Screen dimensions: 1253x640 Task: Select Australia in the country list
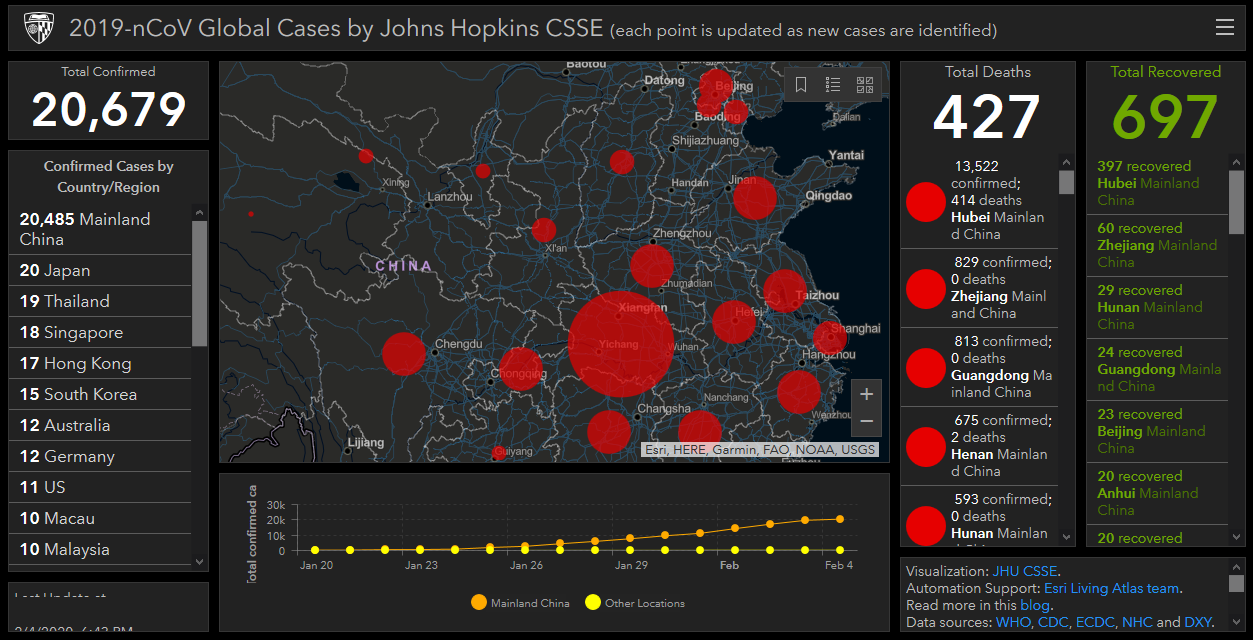tap(100, 425)
